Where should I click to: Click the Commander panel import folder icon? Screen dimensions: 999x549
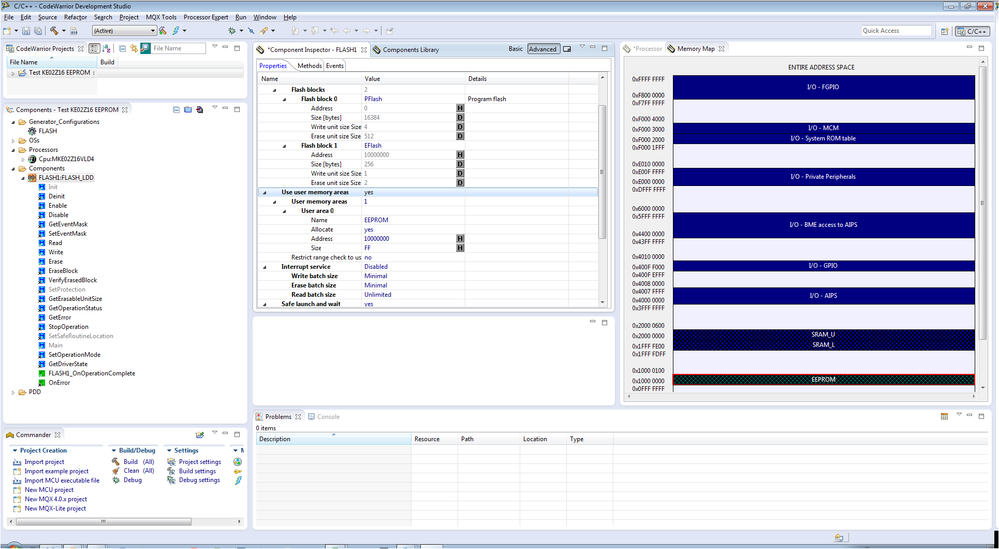pyautogui.click(x=199, y=434)
